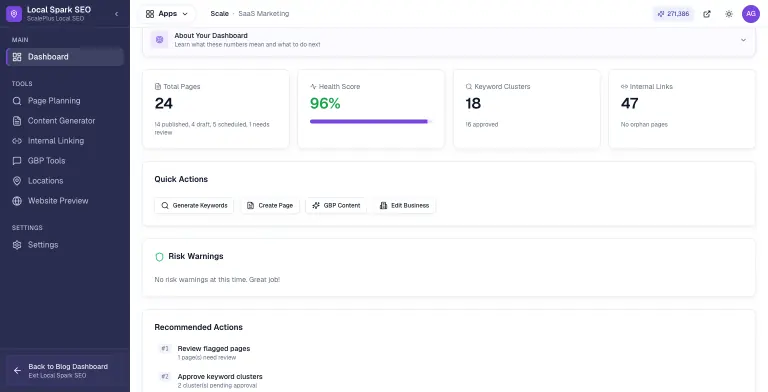This screenshot has width=768, height=392.
Task: Open Website Preview
Action: point(65,201)
